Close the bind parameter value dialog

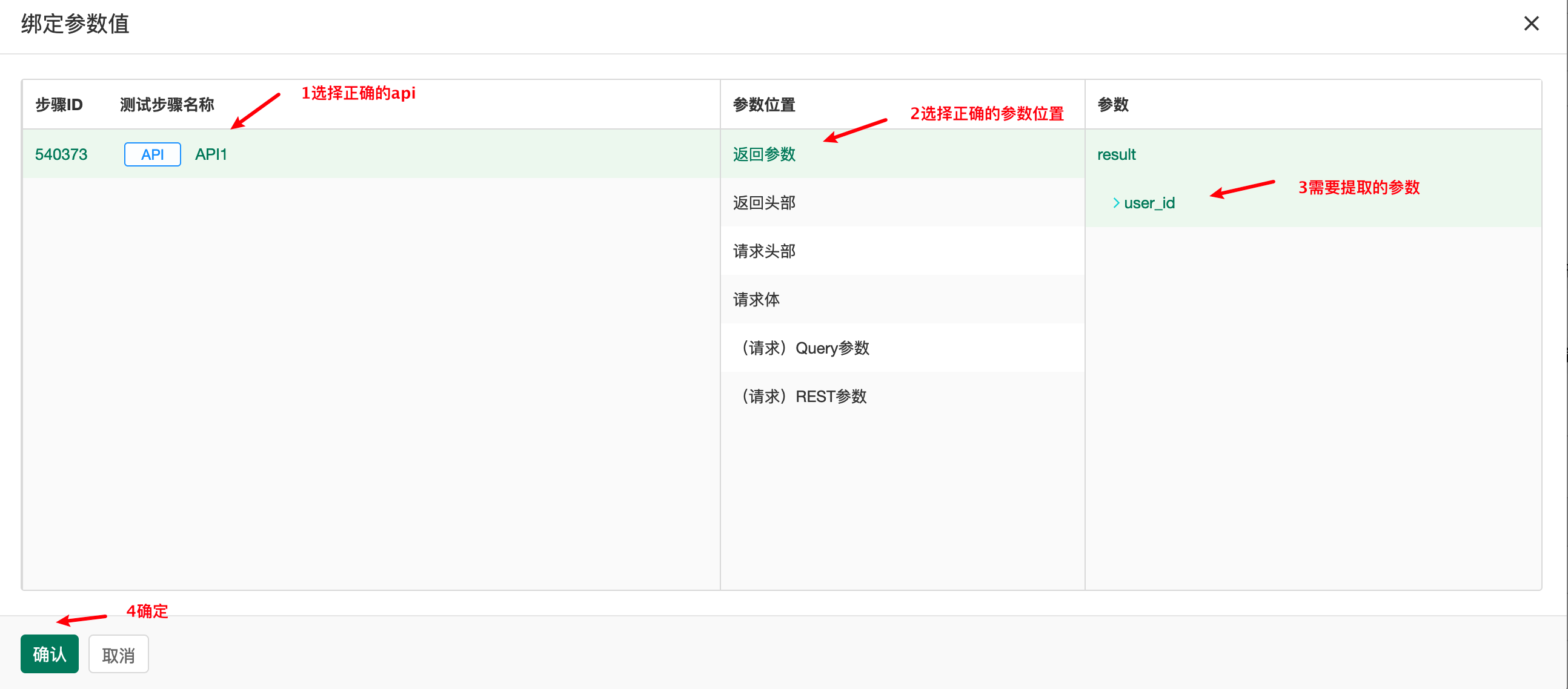(x=1531, y=24)
